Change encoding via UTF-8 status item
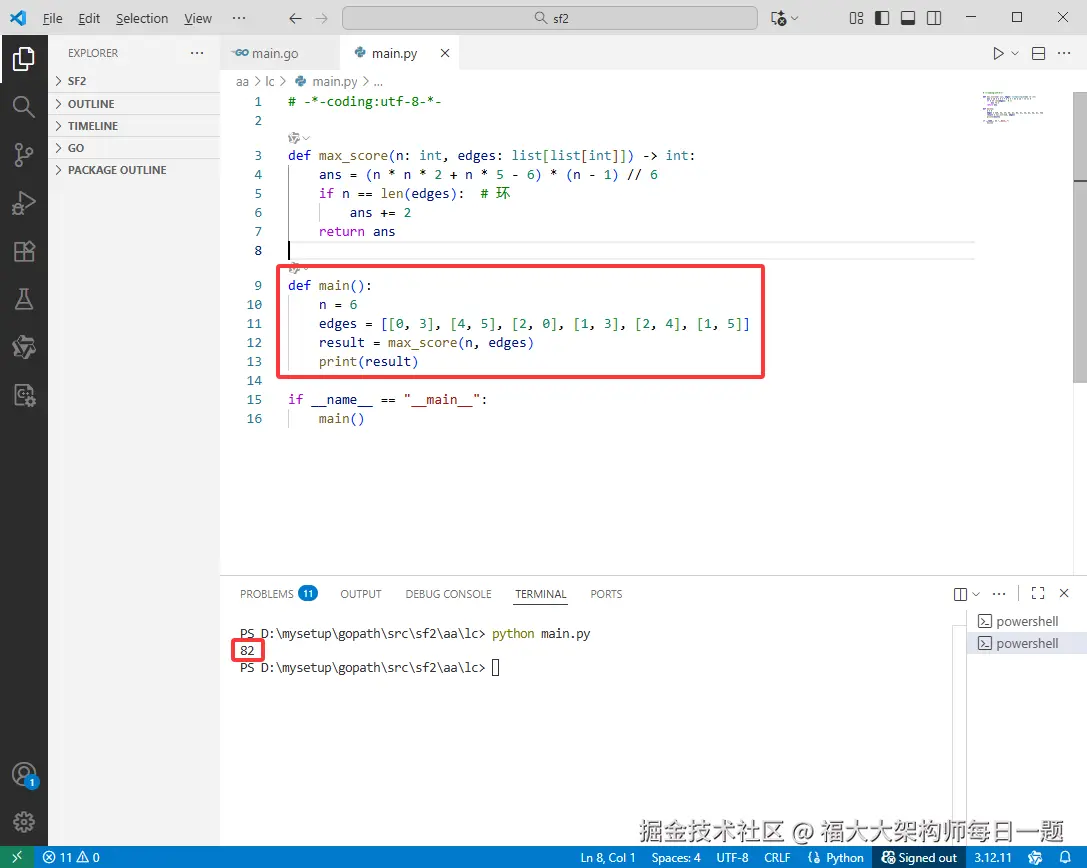The width and height of the screenshot is (1087, 868). tap(732, 858)
